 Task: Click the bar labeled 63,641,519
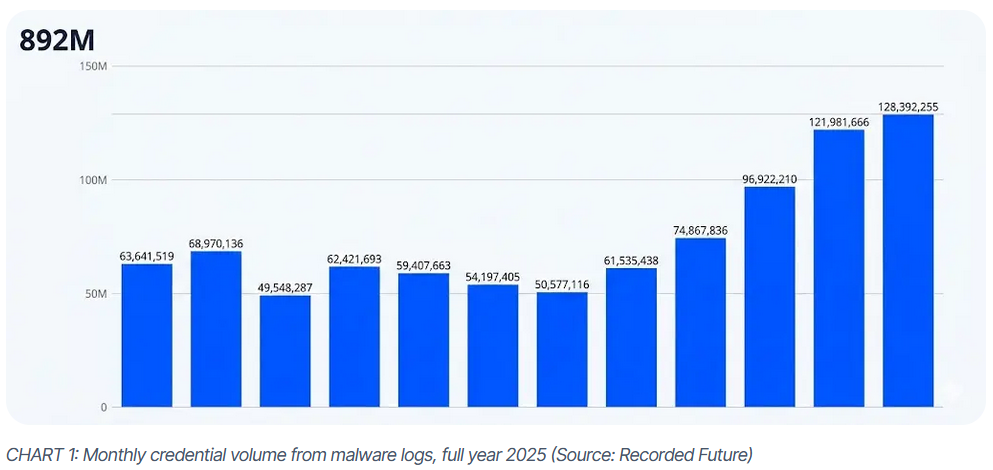pyautogui.click(x=147, y=335)
